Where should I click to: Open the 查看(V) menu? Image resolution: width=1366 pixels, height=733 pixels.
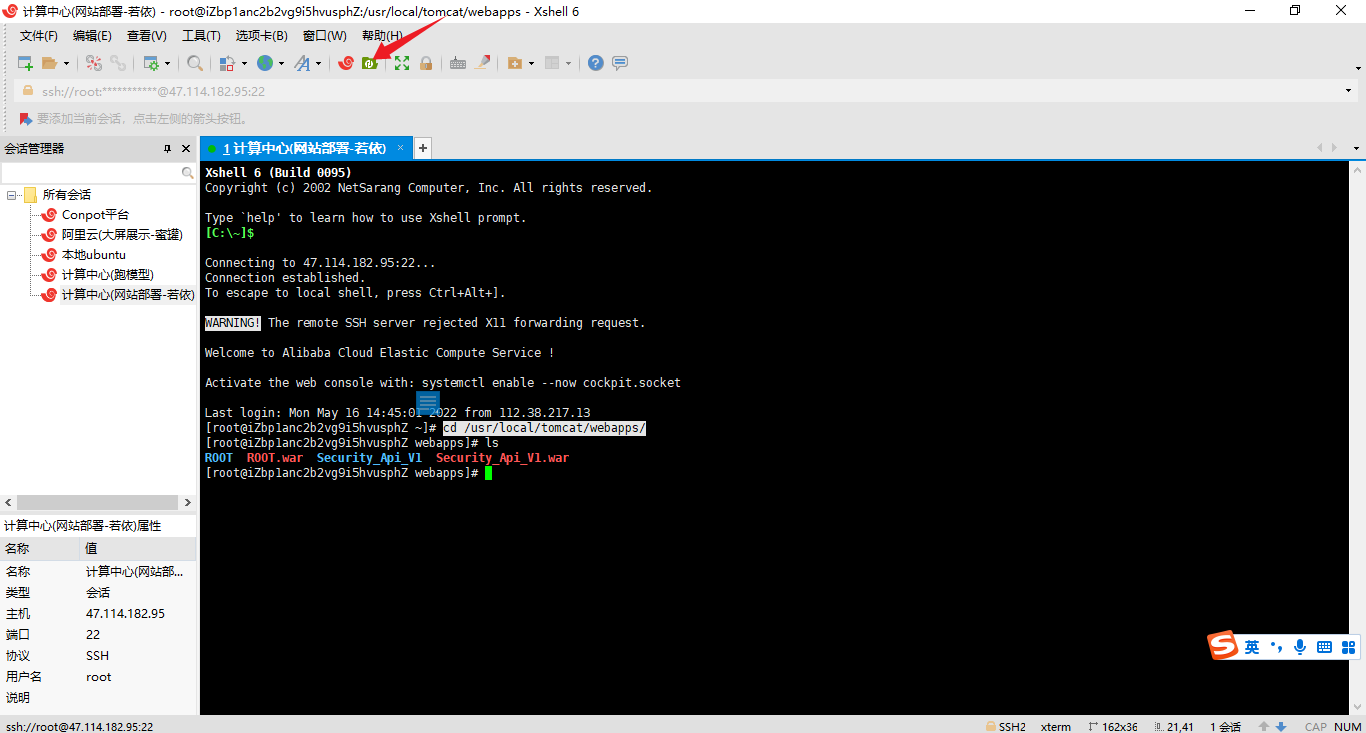pyautogui.click(x=147, y=36)
